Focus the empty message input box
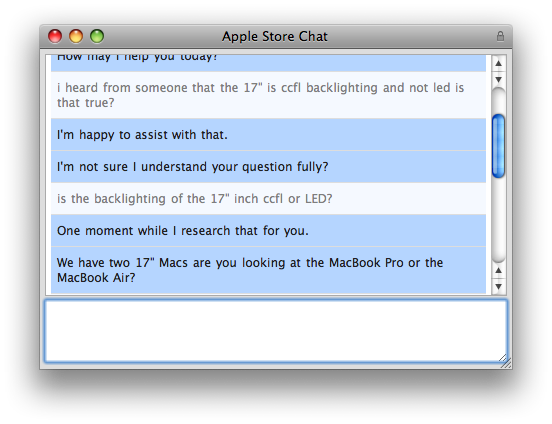The image size is (552, 424). (x=276, y=331)
